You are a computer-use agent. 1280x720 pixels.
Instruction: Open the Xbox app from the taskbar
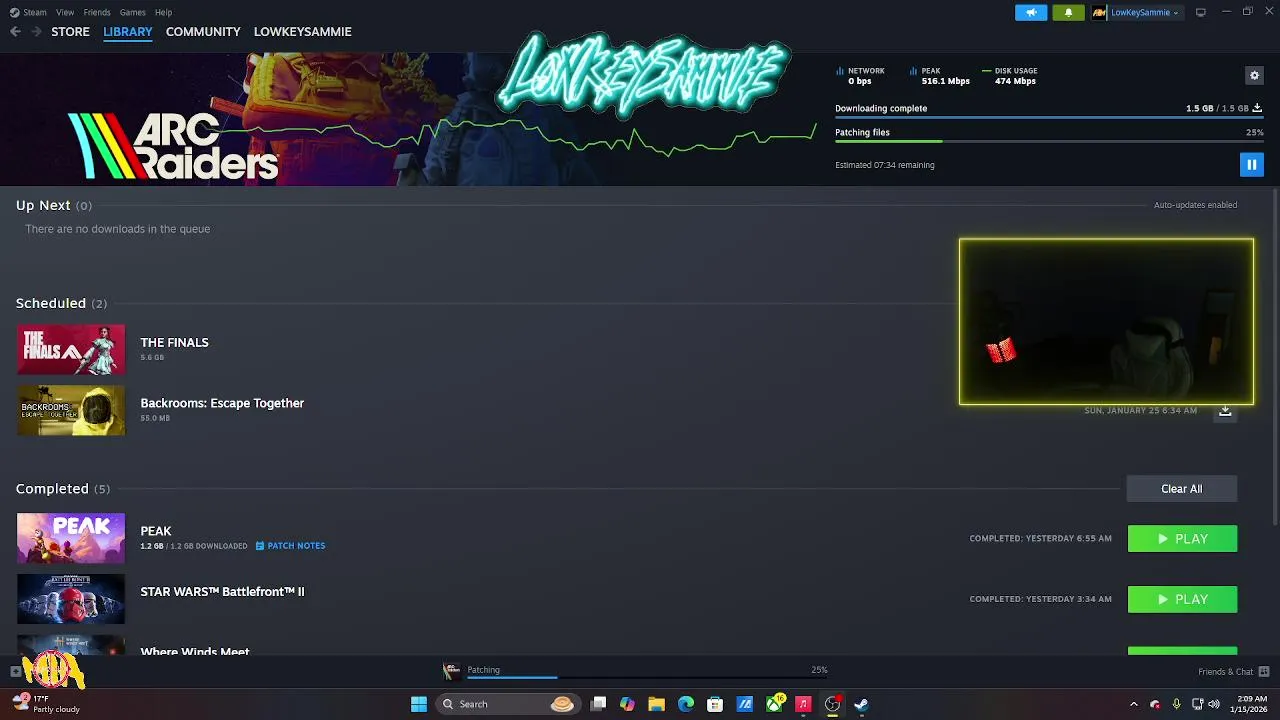click(774, 704)
